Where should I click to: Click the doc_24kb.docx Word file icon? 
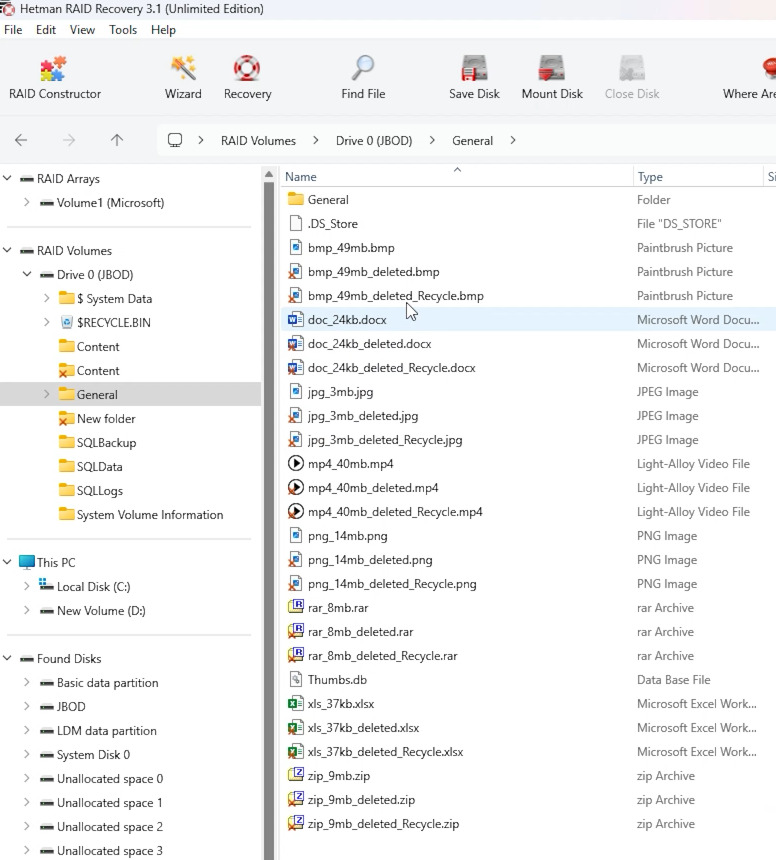[x=296, y=320]
